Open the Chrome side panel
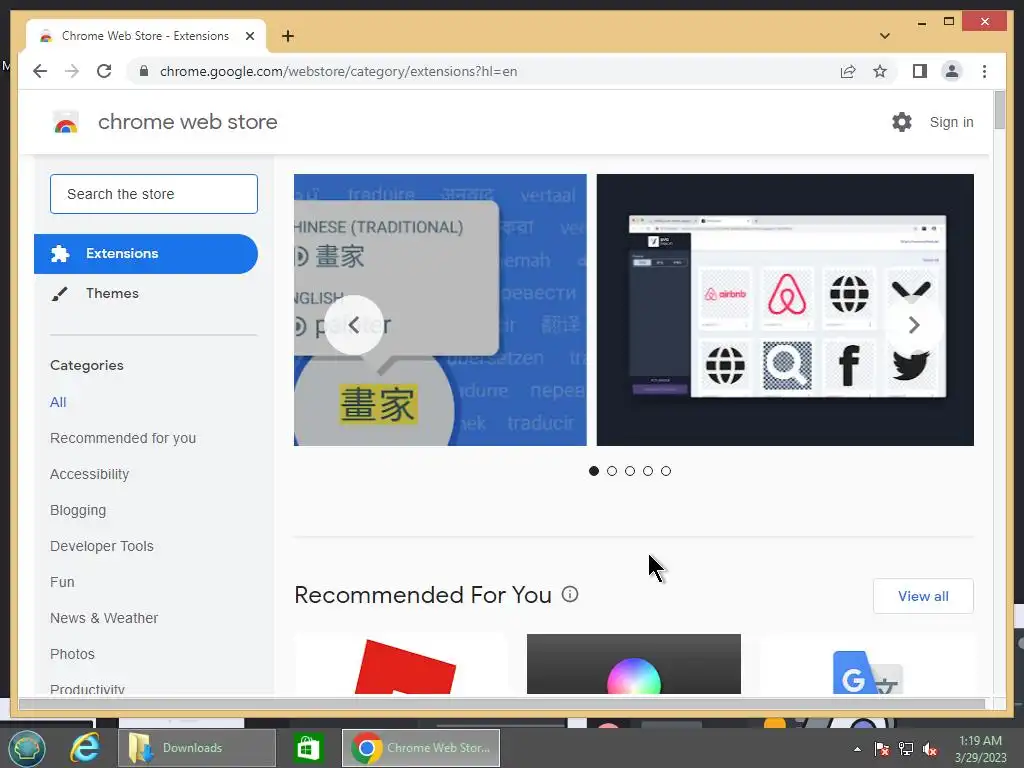Image resolution: width=1024 pixels, height=768 pixels. [920, 71]
